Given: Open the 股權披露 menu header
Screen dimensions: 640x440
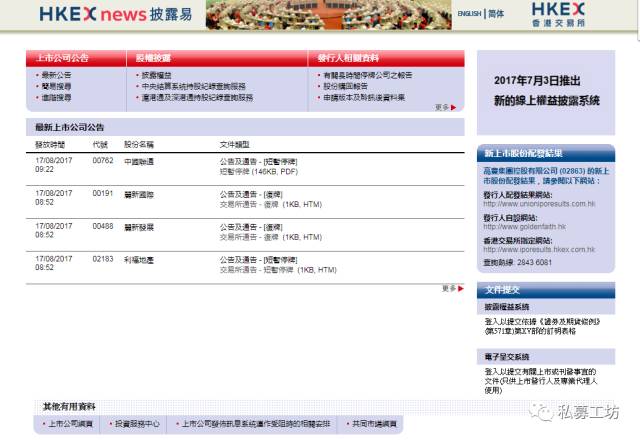Looking at the screenshot, I should (153, 58).
